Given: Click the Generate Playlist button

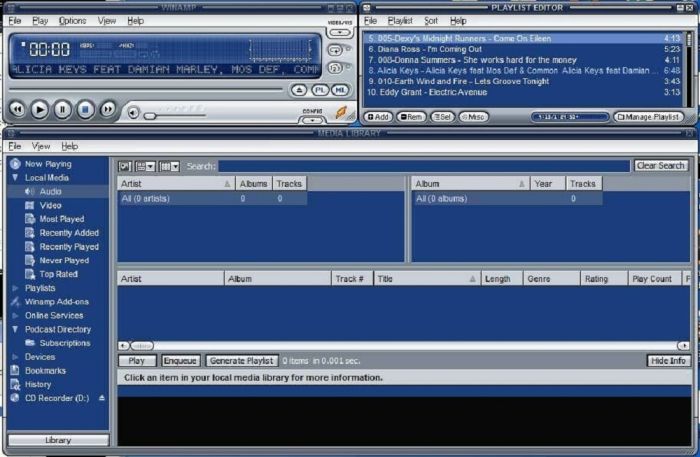Looking at the screenshot, I should pos(240,360).
